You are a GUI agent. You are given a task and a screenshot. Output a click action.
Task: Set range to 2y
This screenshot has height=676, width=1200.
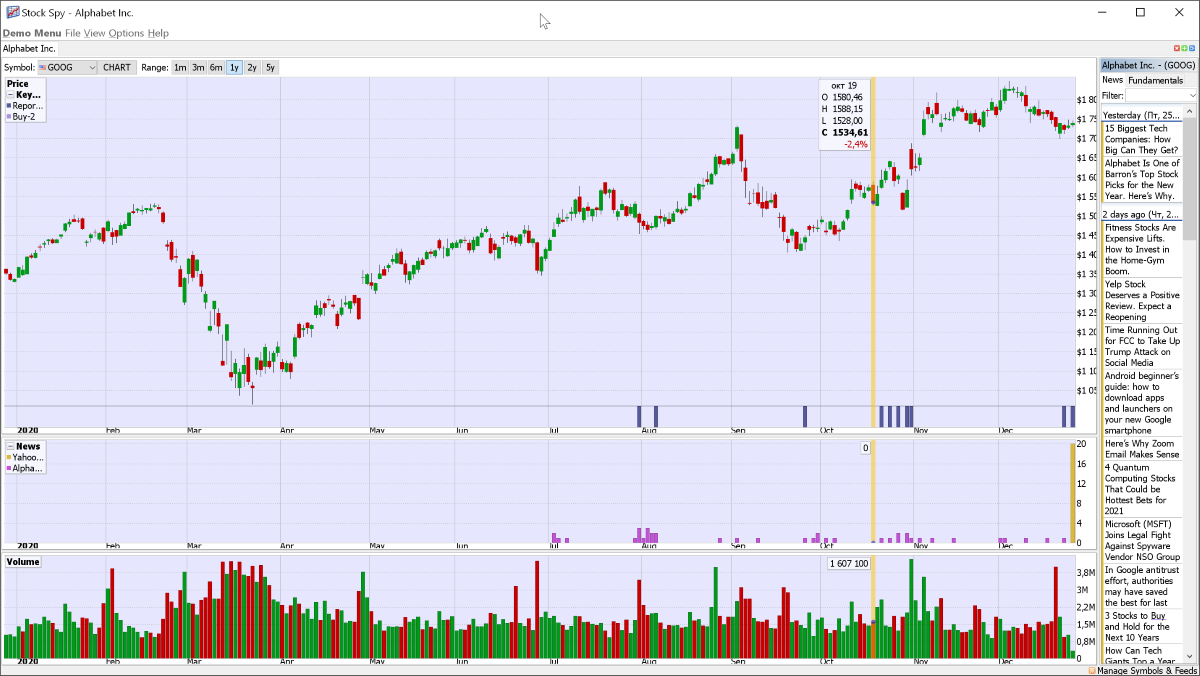click(252, 67)
